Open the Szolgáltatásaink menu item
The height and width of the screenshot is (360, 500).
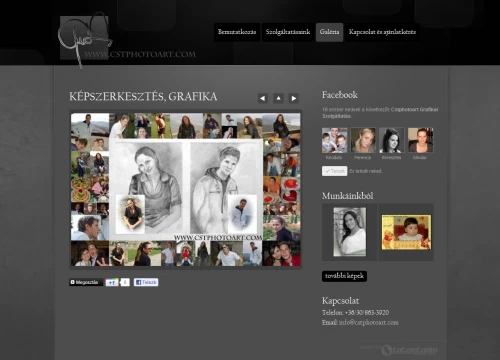click(288, 32)
